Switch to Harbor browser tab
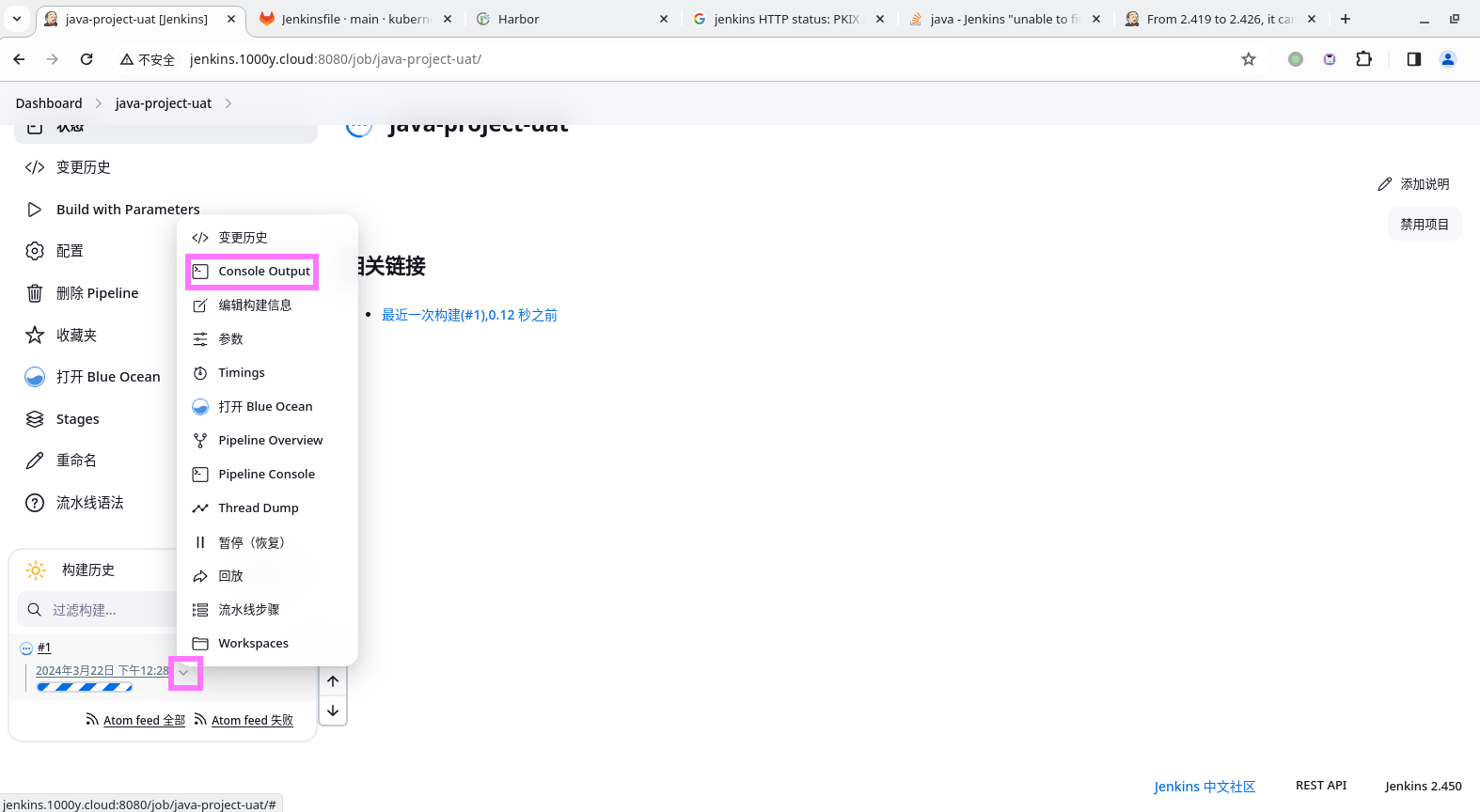The image size is (1480, 812). pos(572,19)
